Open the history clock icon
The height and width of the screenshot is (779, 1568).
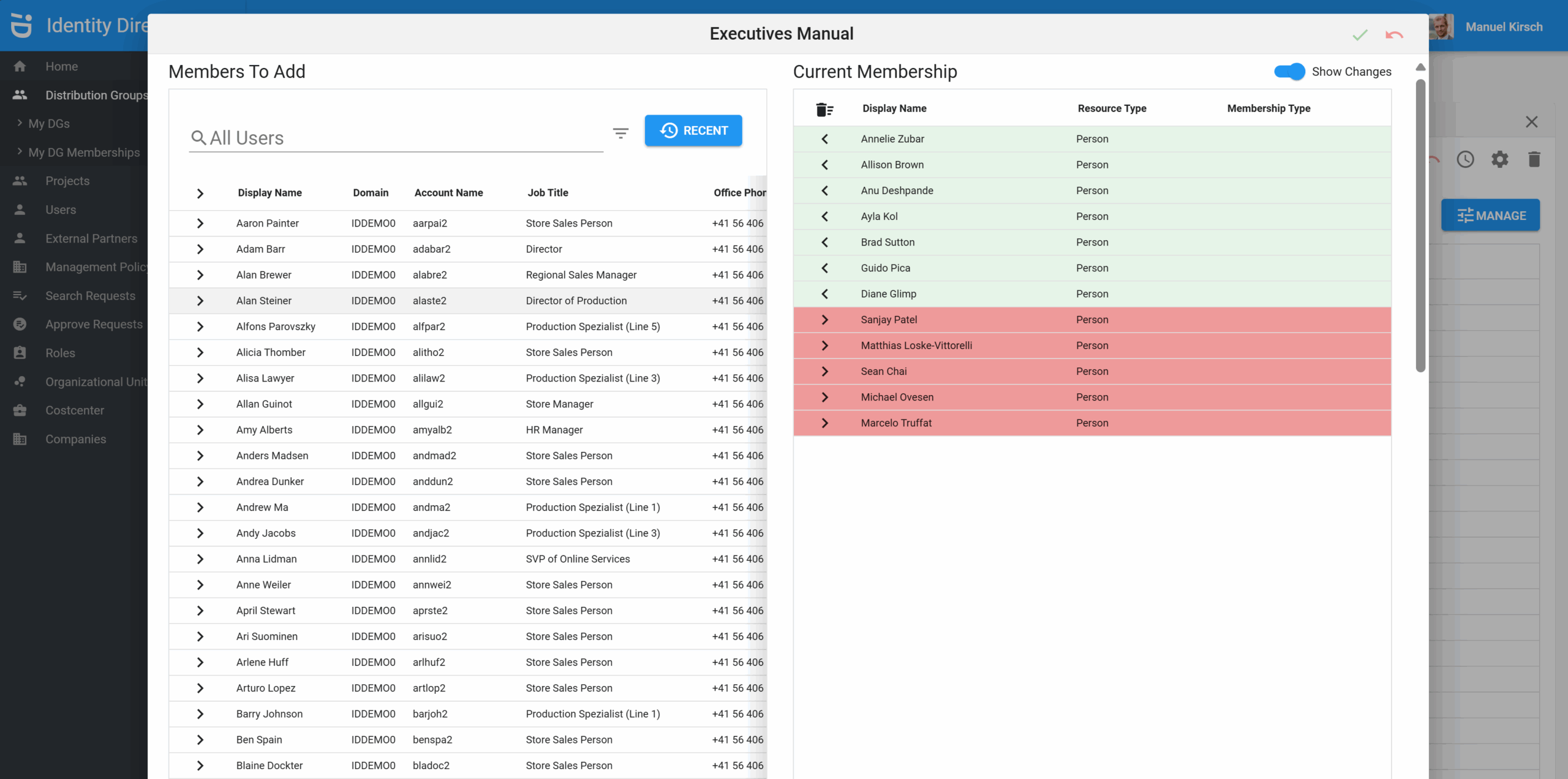(x=1465, y=160)
